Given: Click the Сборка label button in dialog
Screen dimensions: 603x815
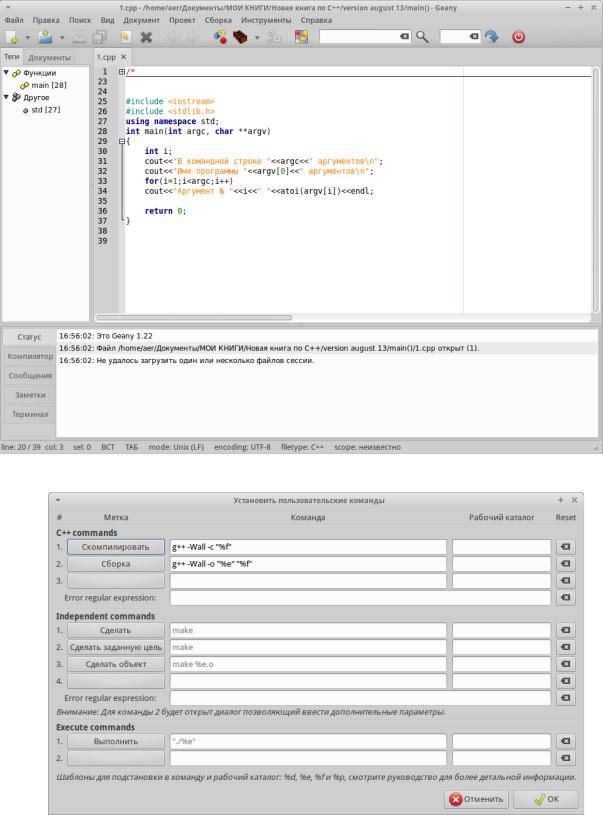Looking at the screenshot, I should click(x=115, y=564).
